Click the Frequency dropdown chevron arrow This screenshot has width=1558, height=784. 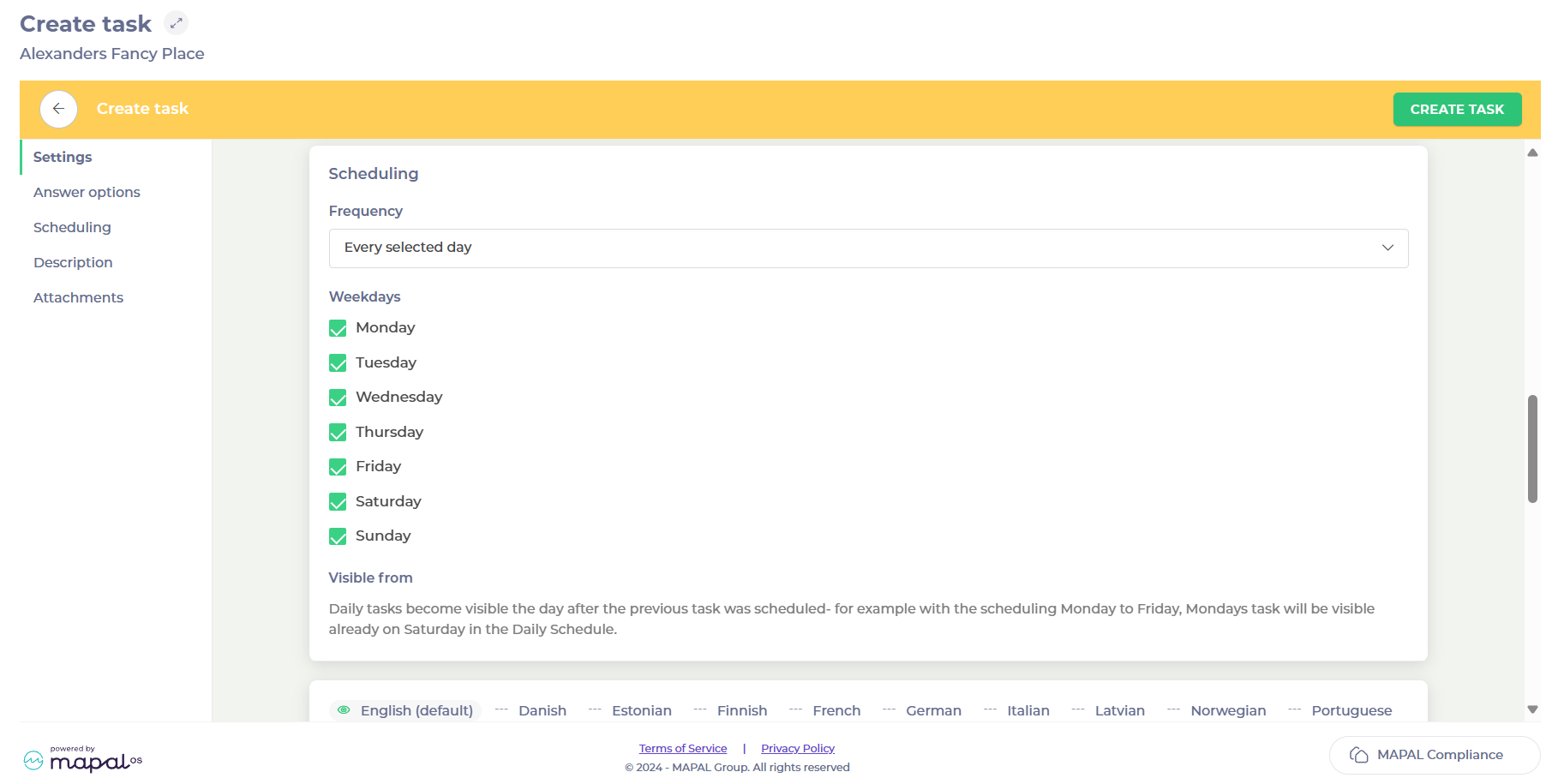1387,248
